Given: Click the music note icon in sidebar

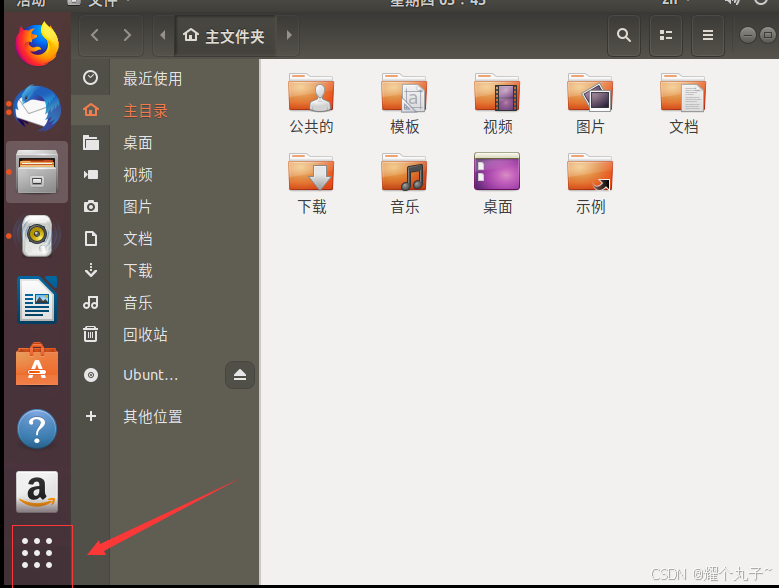Looking at the screenshot, I should [x=90, y=302].
